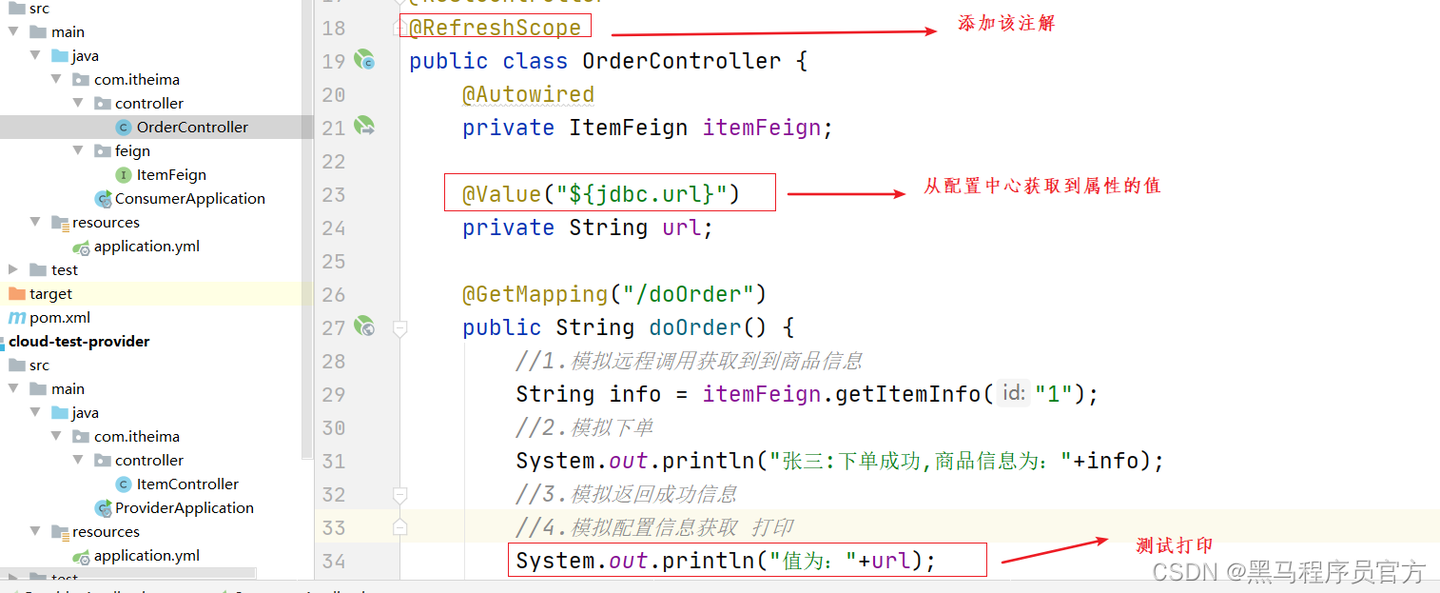Open the ItemFeign interface file
1440x593 pixels.
point(171,175)
